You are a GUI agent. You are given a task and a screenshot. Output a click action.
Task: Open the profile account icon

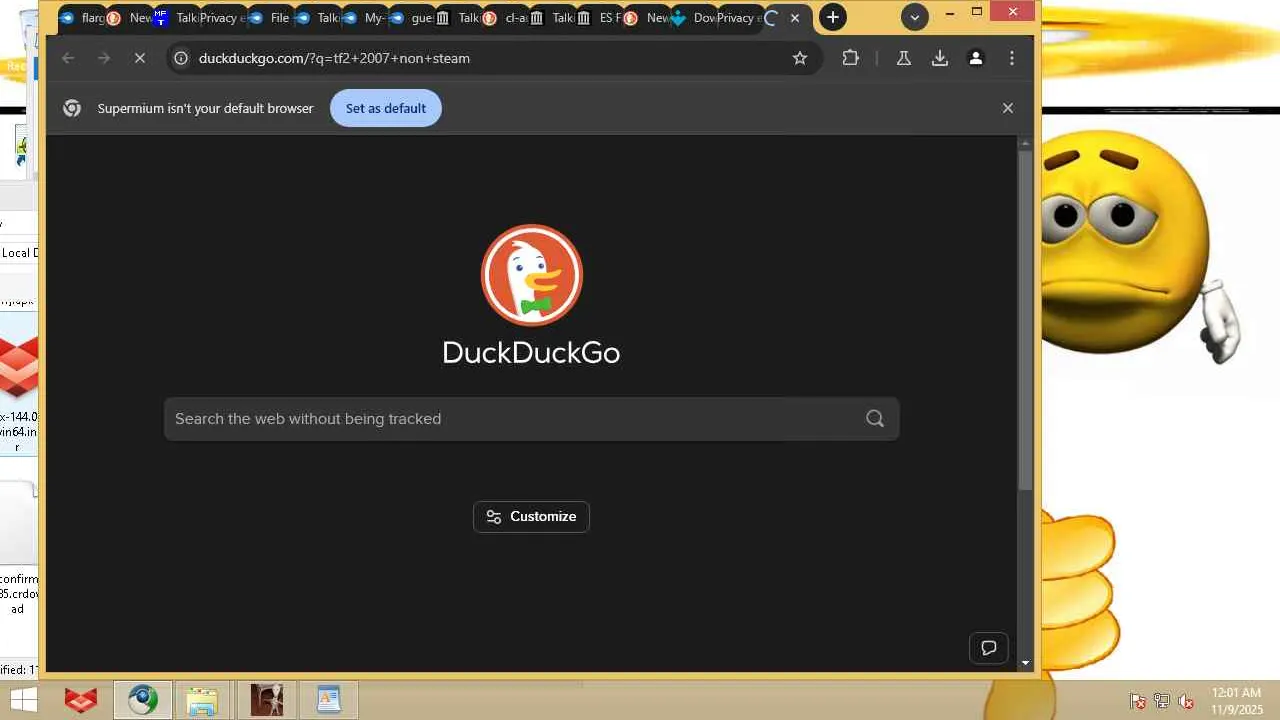[976, 58]
